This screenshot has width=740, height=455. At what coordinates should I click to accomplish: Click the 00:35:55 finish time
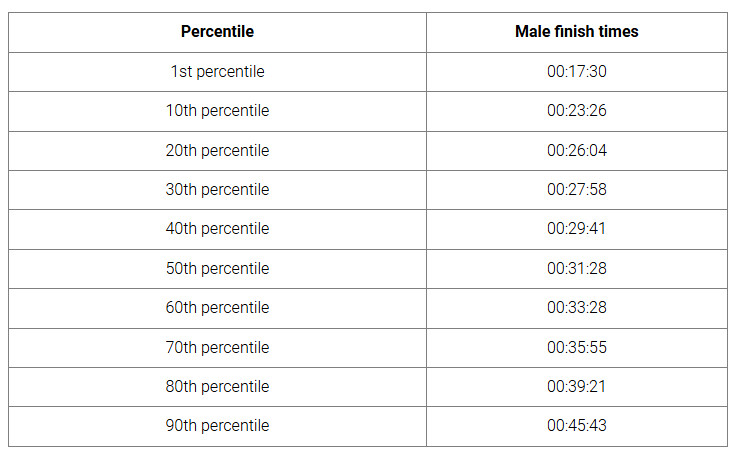click(x=576, y=347)
